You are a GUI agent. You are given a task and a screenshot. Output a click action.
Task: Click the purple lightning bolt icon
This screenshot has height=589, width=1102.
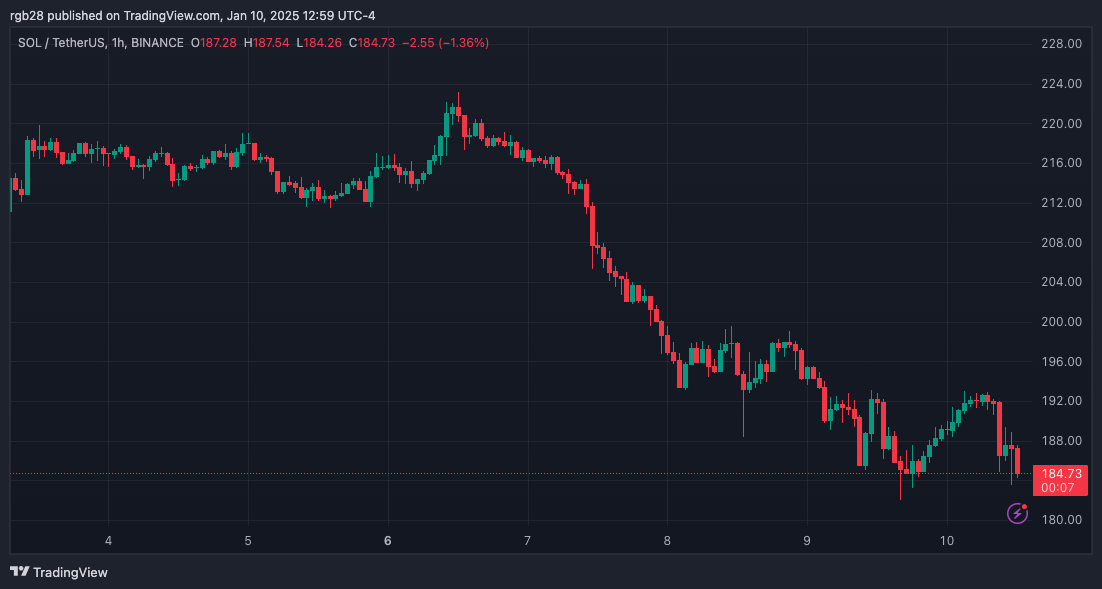[1017, 513]
